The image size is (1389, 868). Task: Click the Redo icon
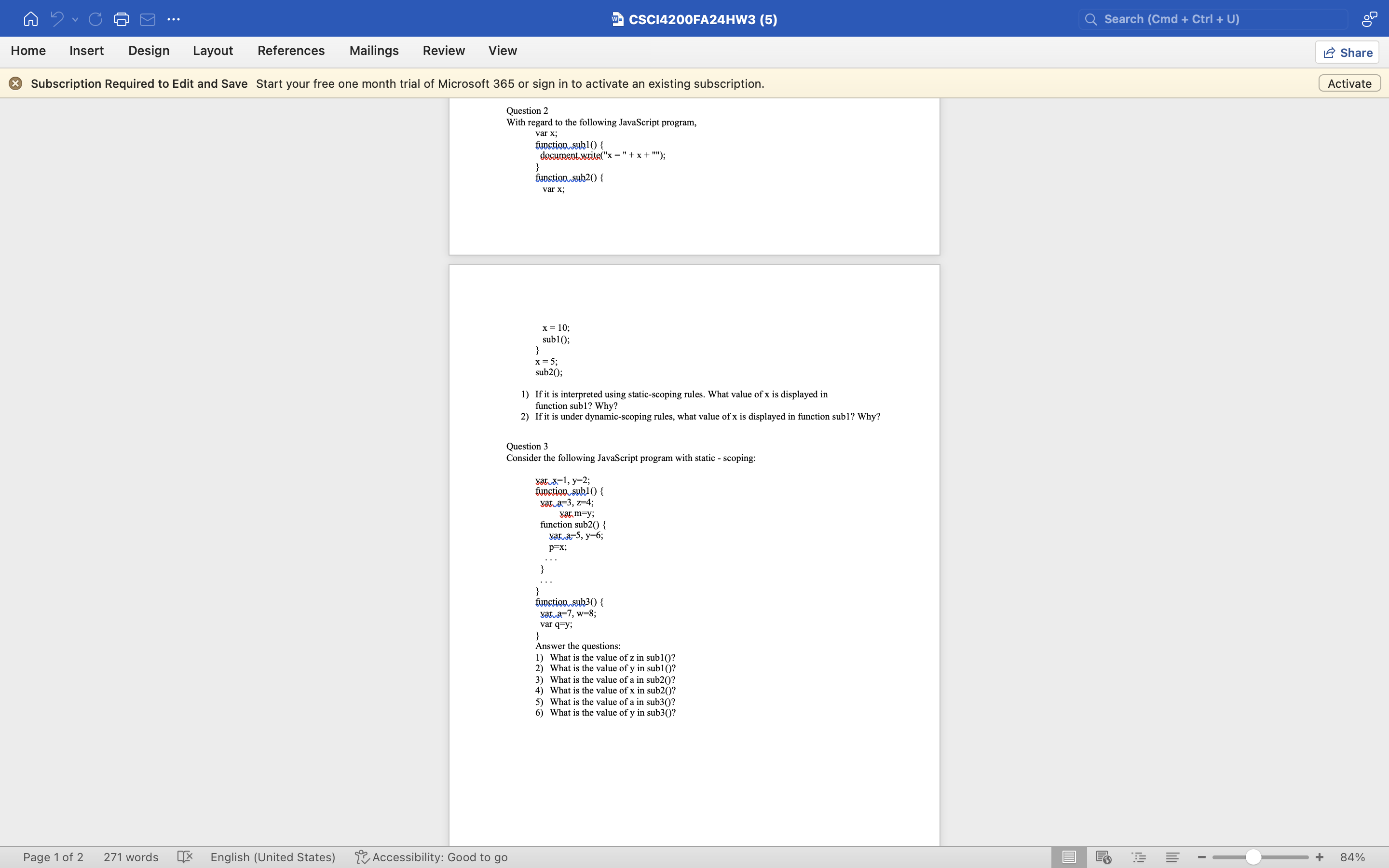coord(95,19)
